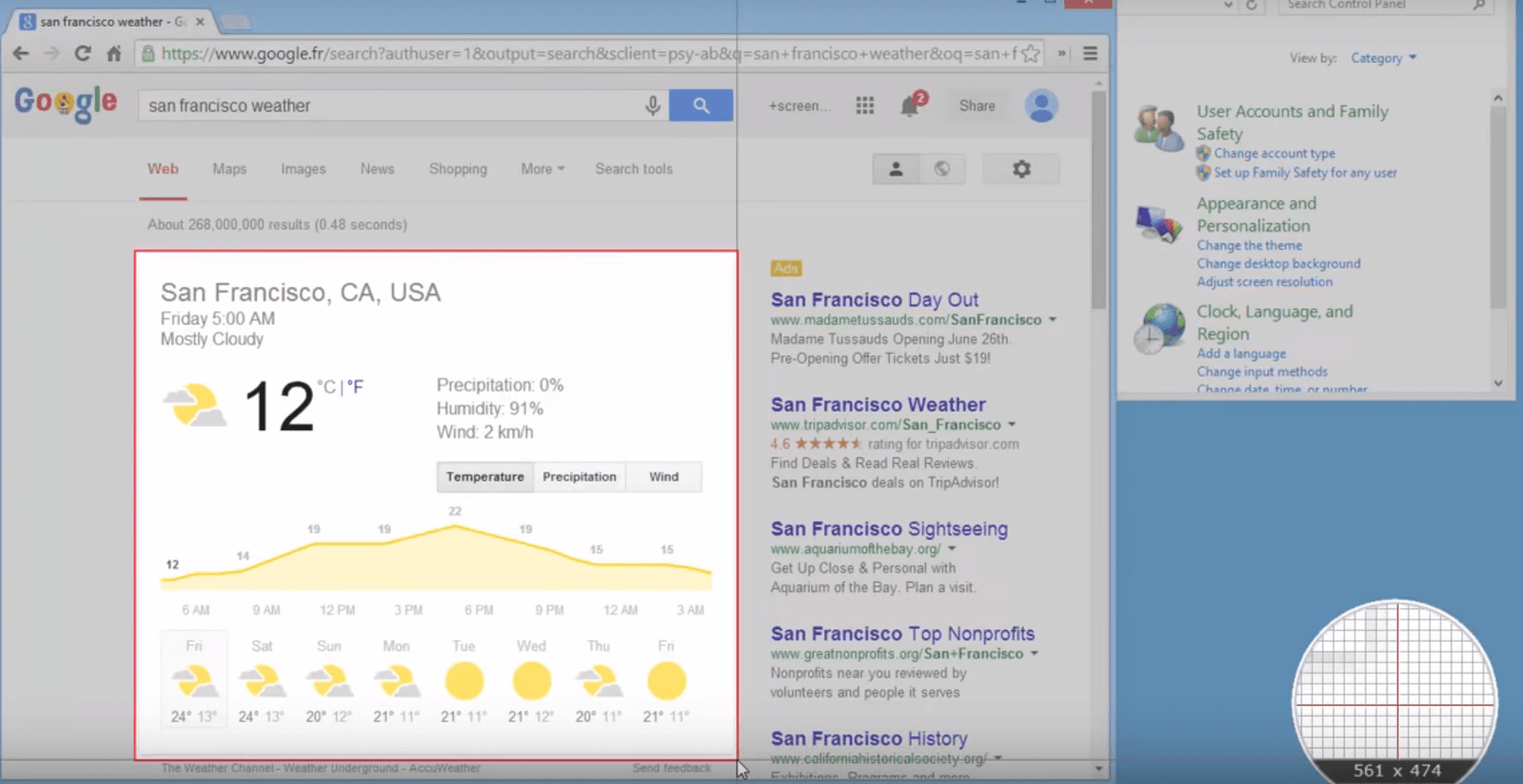Click Change account type in Control Panel

click(1275, 153)
